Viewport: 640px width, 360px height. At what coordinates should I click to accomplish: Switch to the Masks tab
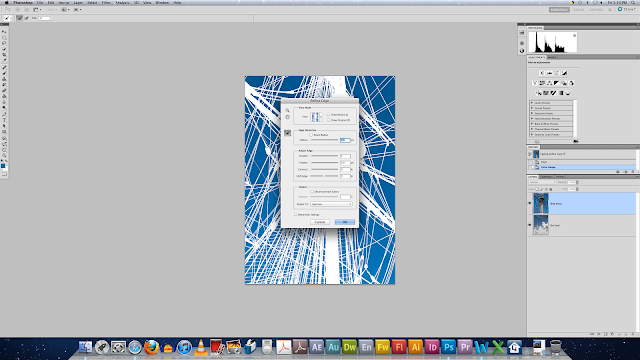pyautogui.click(x=552, y=57)
